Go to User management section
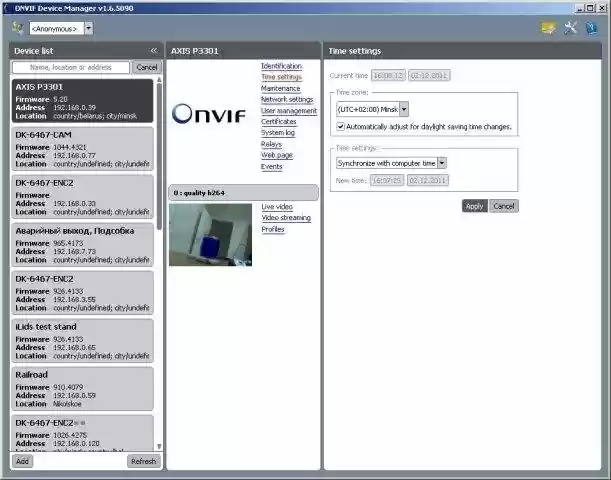The image size is (611, 480). 289,111
